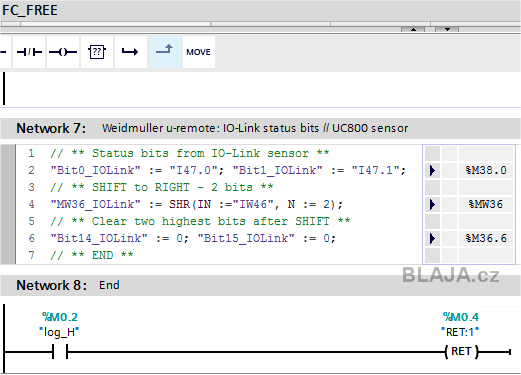This screenshot has width=521, height=375.
Task: Select the Network 7 title bar
Action: coord(260,128)
